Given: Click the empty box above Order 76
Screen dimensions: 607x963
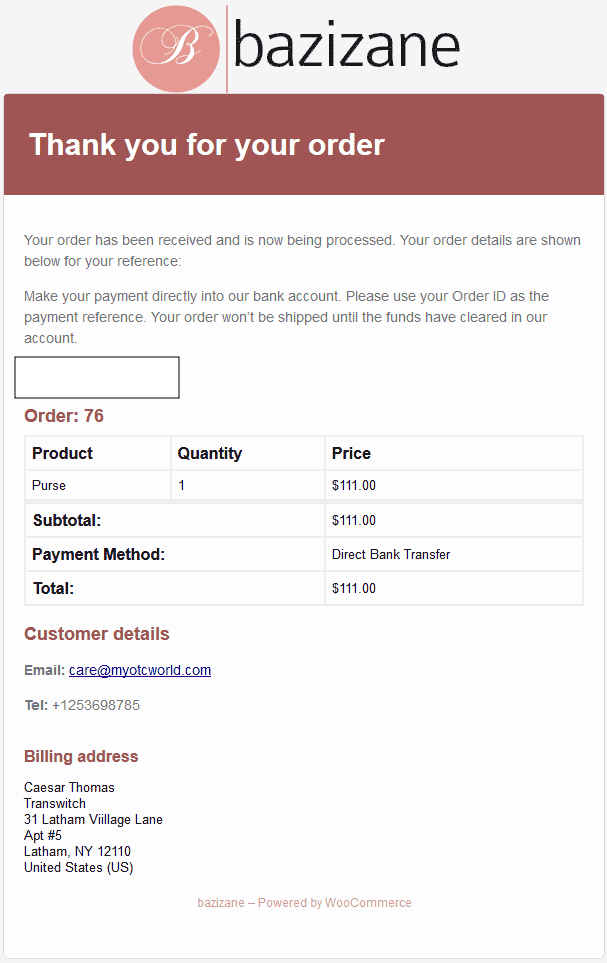Looking at the screenshot, I should coord(97,377).
